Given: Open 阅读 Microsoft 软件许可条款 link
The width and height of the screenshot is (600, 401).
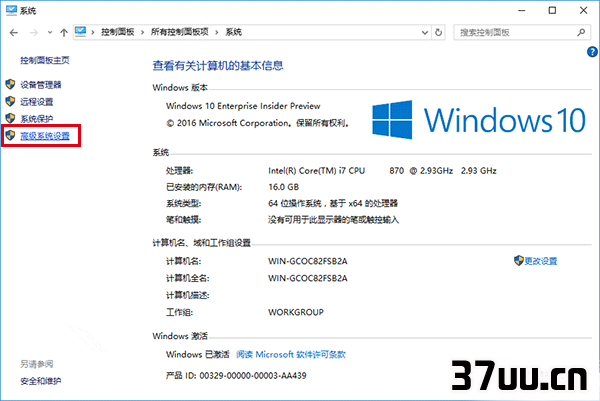Looking at the screenshot, I should [291, 355].
